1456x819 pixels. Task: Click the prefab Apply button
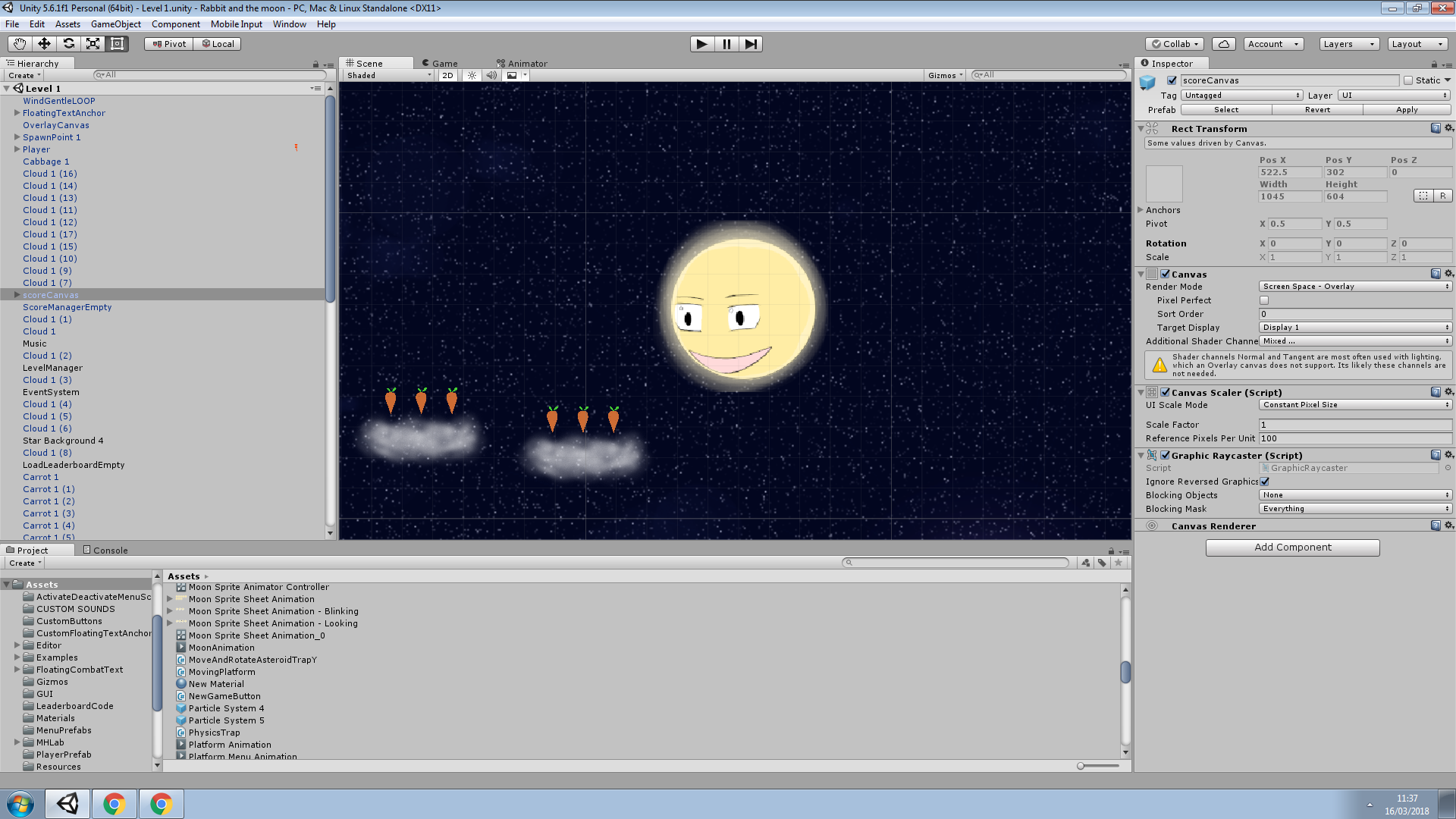point(1407,110)
